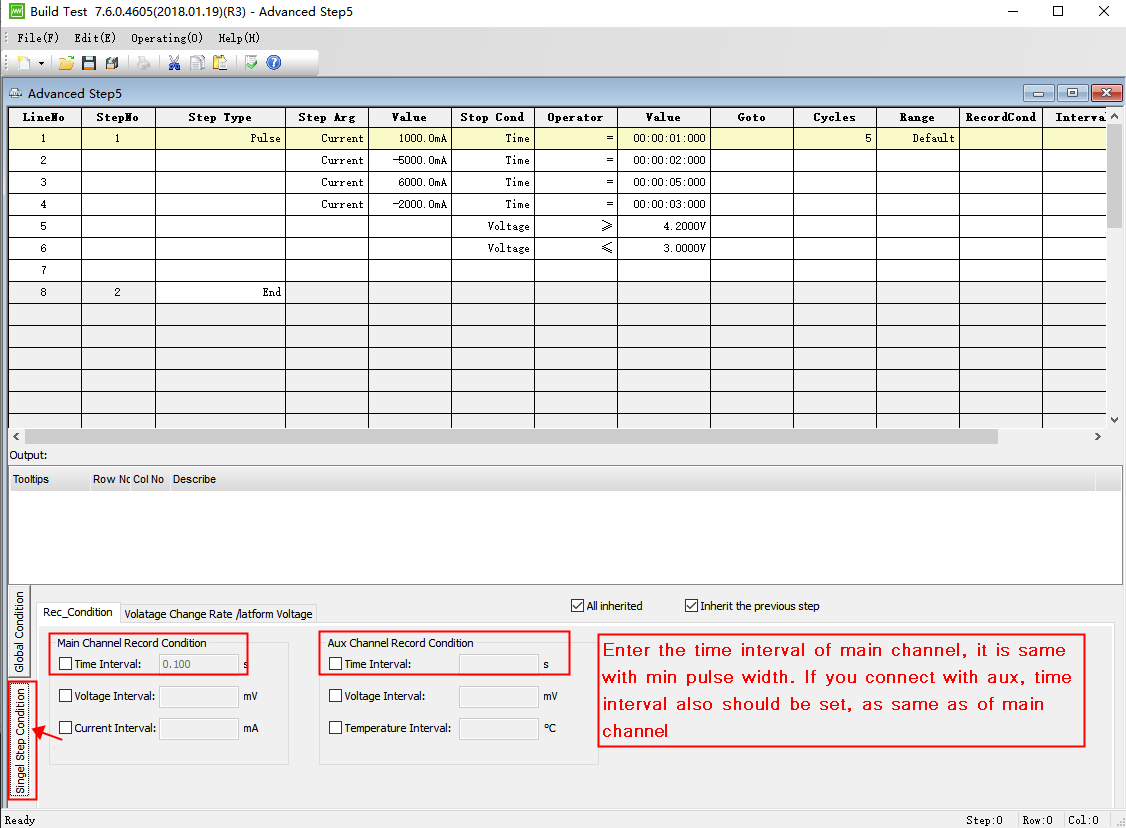Click Aux Channel Time Interval field
Screen dimensions: 1126x828
point(498,664)
